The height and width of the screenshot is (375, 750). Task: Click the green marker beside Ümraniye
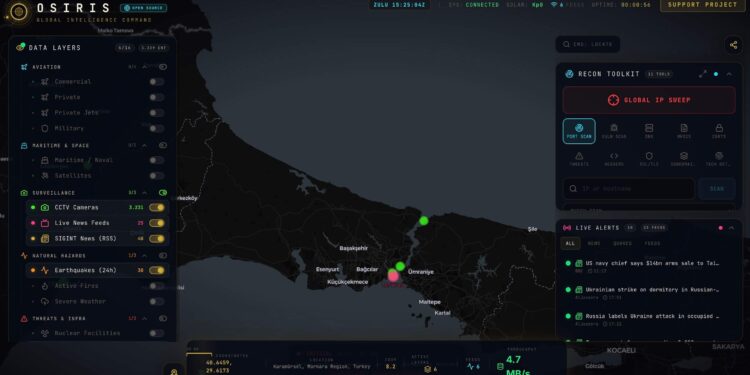pyautogui.click(x=400, y=266)
